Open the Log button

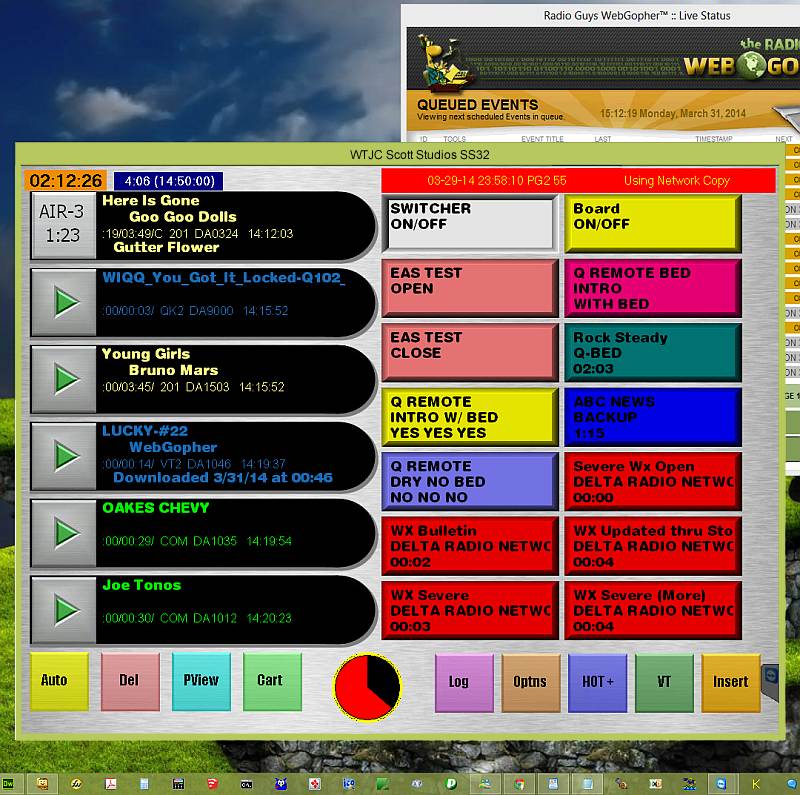pos(464,683)
